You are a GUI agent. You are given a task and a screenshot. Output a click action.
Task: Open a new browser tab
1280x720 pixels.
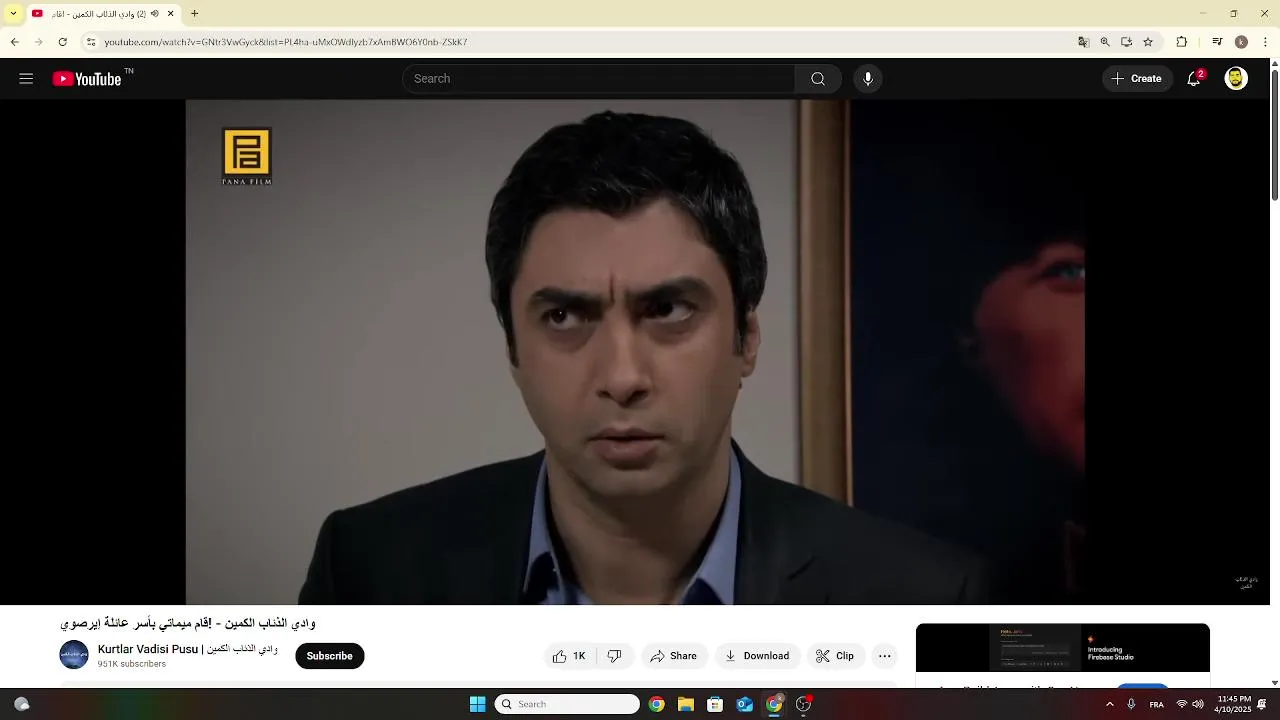[195, 14]
